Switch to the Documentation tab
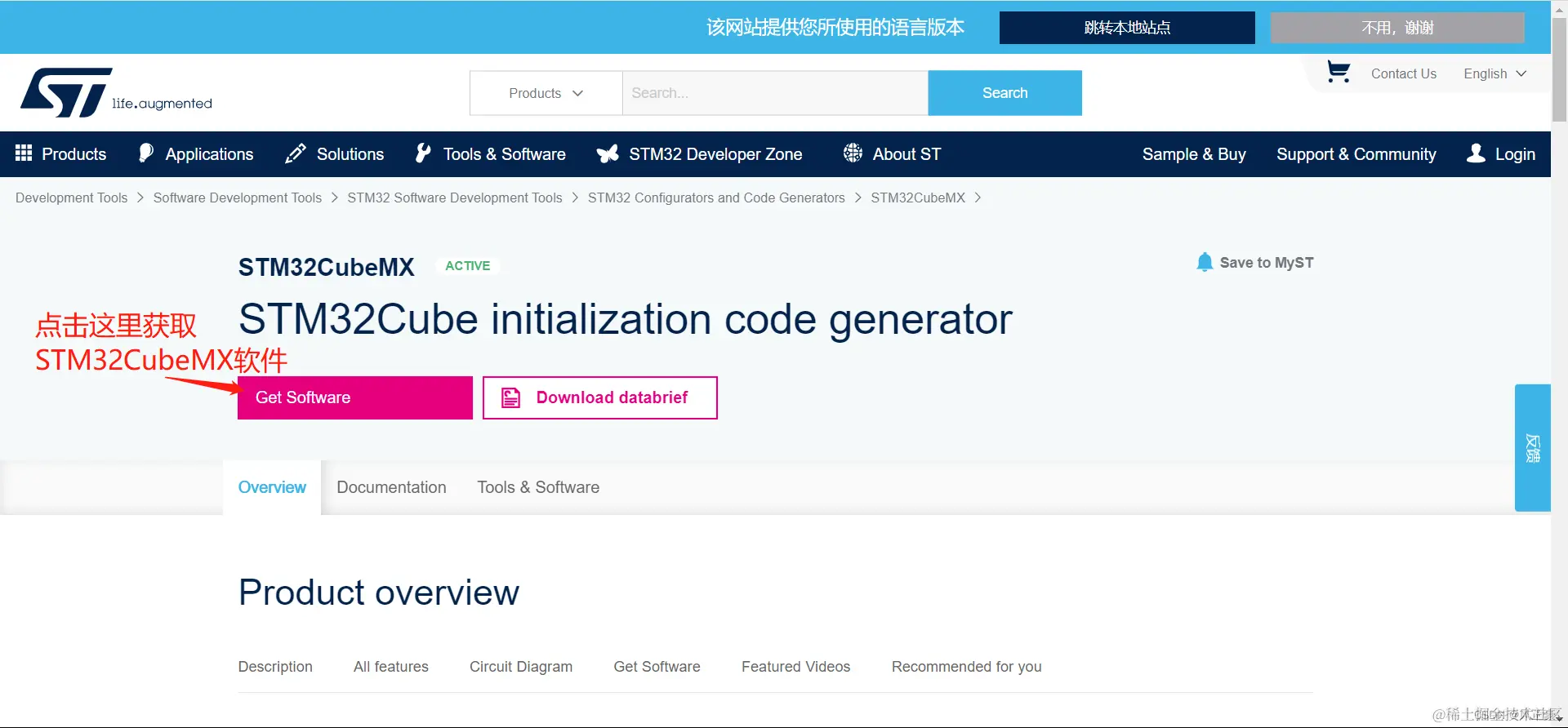The image size is (1568, 728). [x=391, y=487]
